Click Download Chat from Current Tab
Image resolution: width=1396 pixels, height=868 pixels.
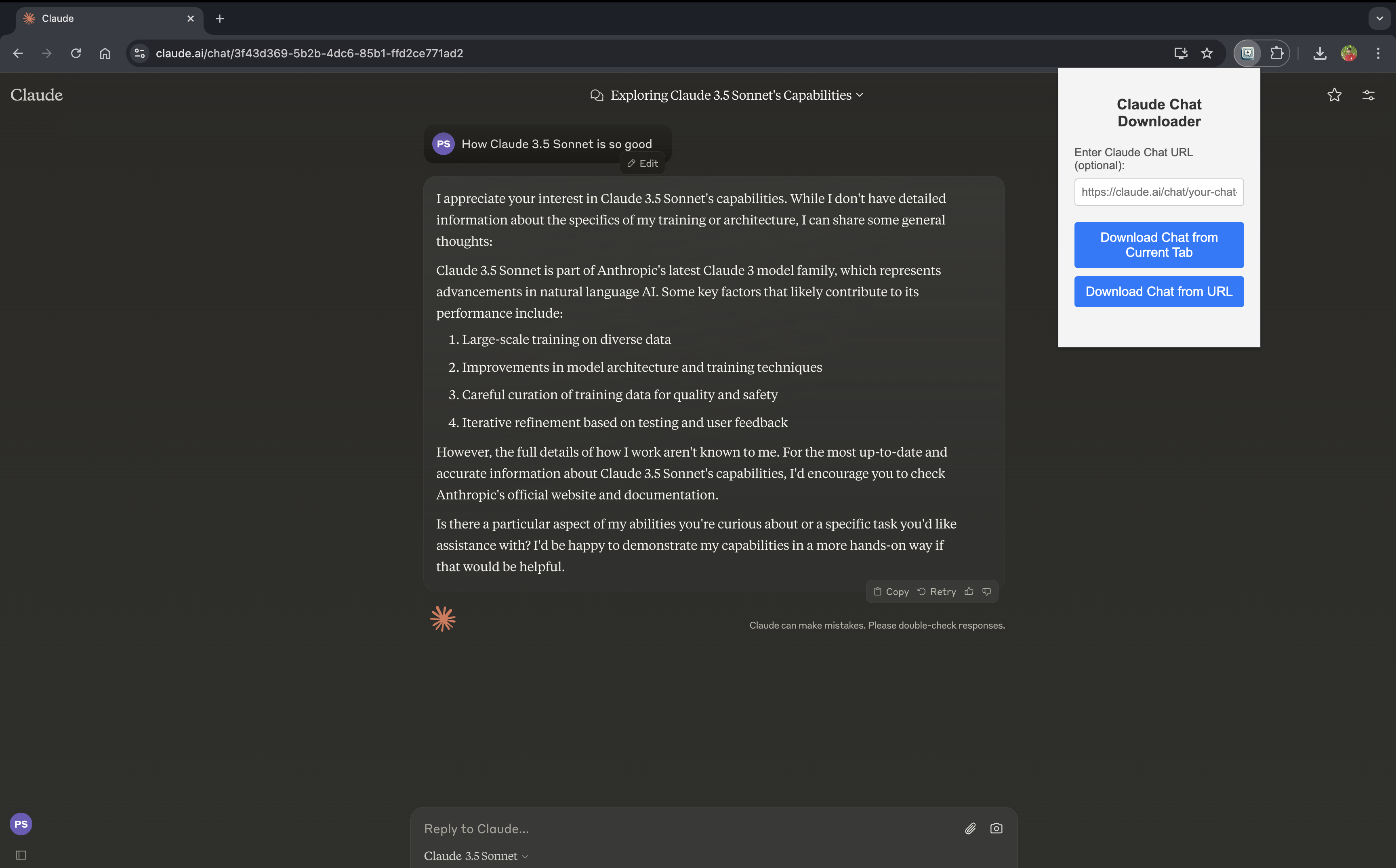1159,245
